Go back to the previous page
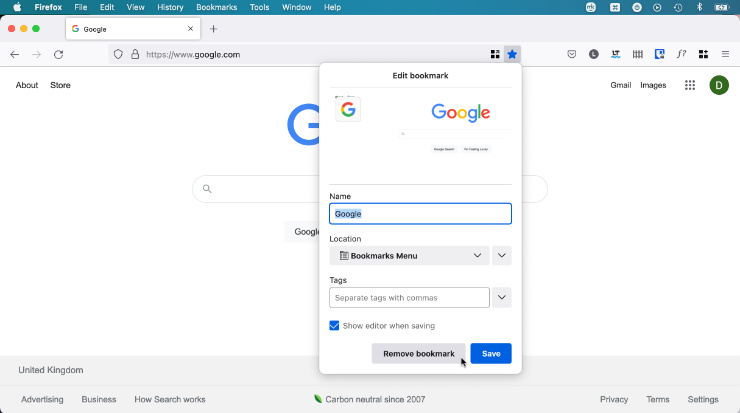 [x=15, y=54]
